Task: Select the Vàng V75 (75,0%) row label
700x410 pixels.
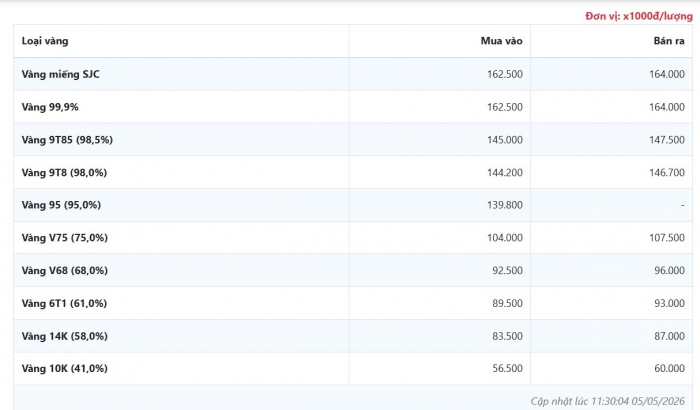Action: (65, 238)
